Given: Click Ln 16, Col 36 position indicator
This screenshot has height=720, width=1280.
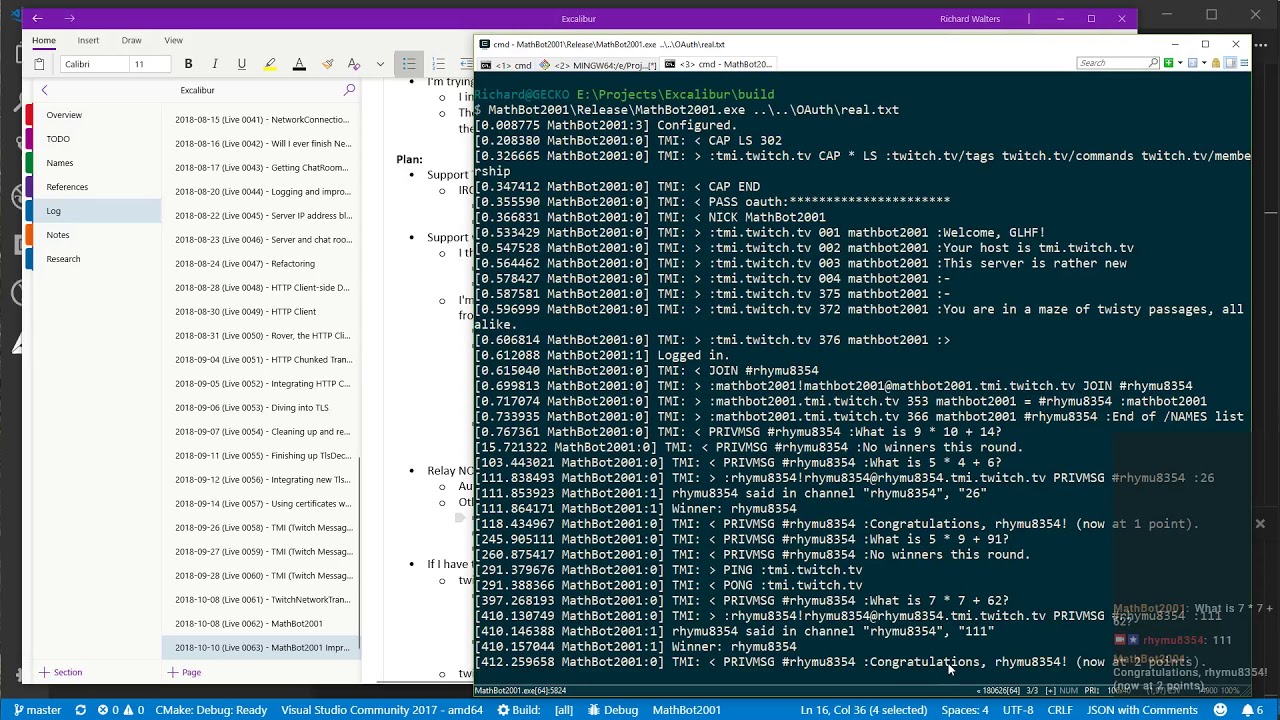Looking at the screenshot, I should [863, 710].
